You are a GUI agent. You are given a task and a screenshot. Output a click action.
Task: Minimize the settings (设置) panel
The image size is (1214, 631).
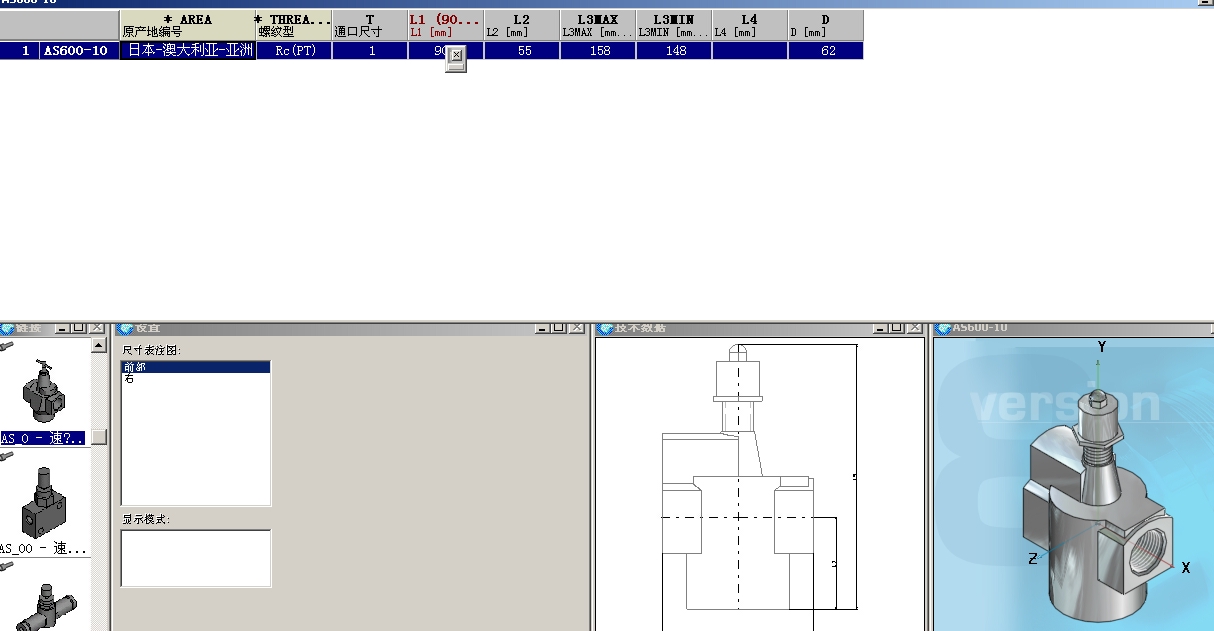coord(541,328)
